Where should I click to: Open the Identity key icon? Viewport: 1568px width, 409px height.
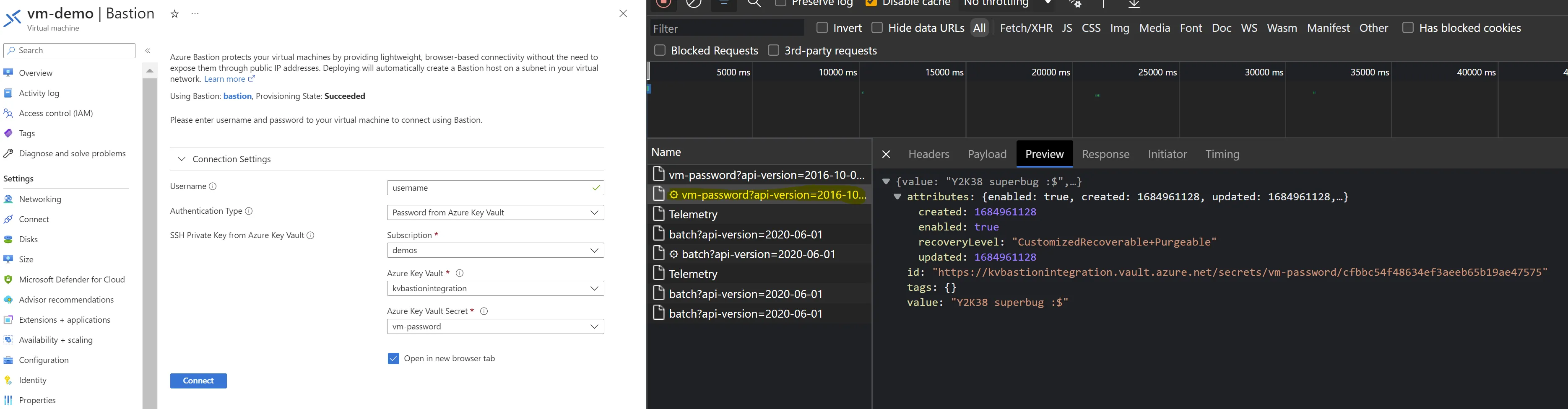pos(8,380)
